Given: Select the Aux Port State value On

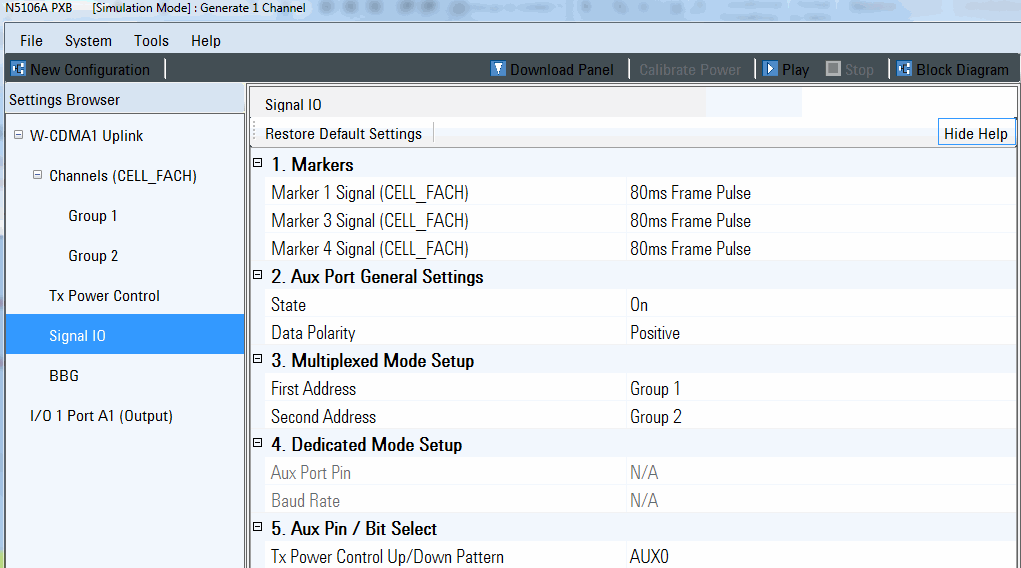Looking at the screenshot, I should [639, 305].
